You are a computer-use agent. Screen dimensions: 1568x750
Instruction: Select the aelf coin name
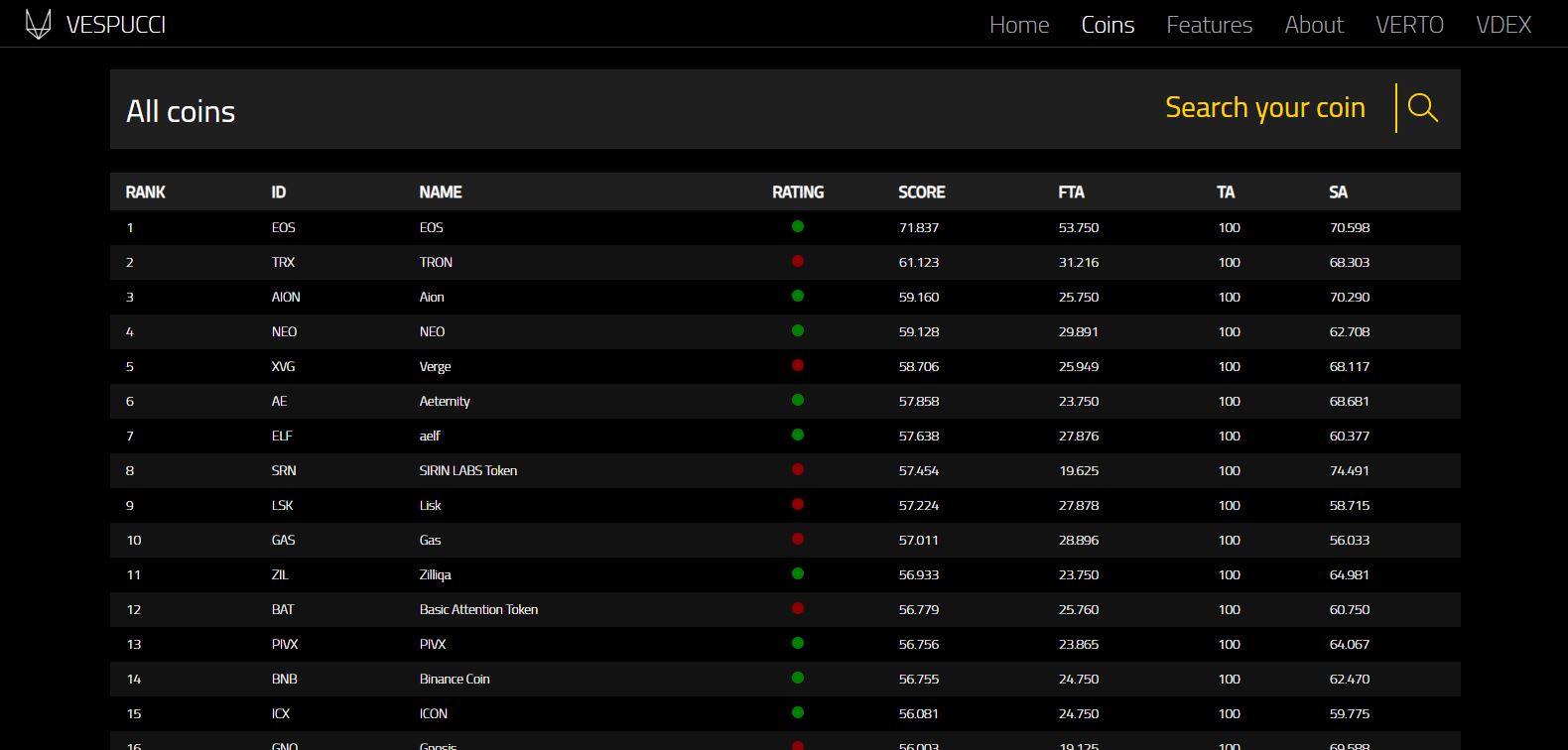[x=430, y=437]
